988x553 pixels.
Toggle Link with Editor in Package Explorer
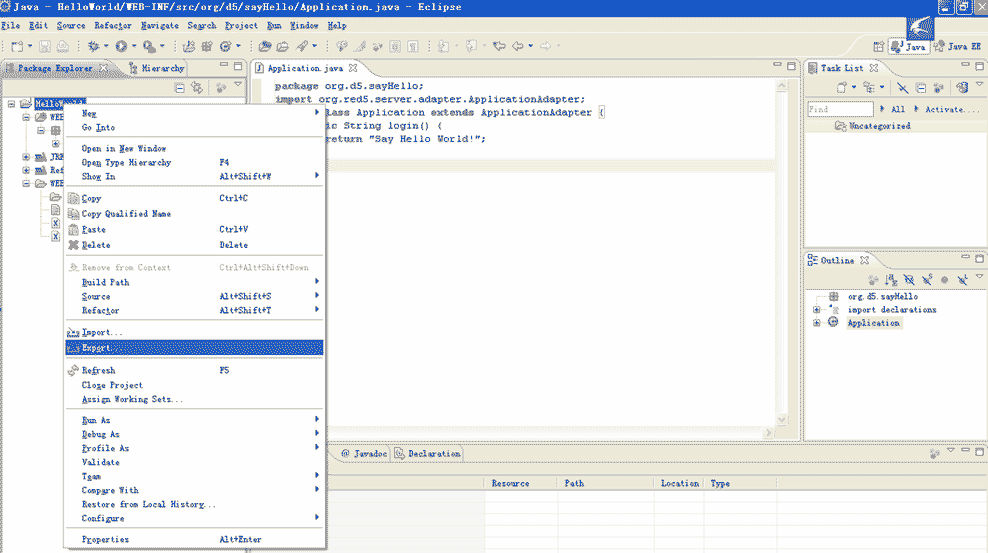(197, 88)
